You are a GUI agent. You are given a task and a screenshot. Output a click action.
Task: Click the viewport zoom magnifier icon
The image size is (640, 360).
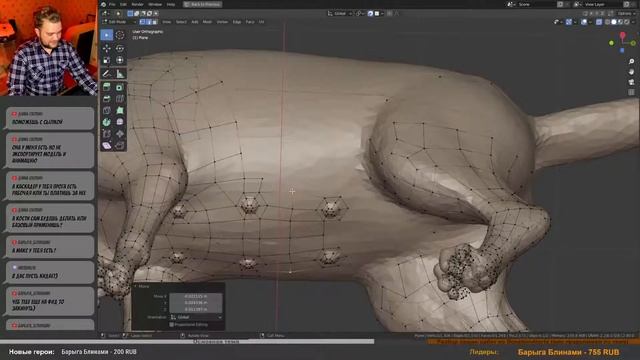(x=631, y=62)
